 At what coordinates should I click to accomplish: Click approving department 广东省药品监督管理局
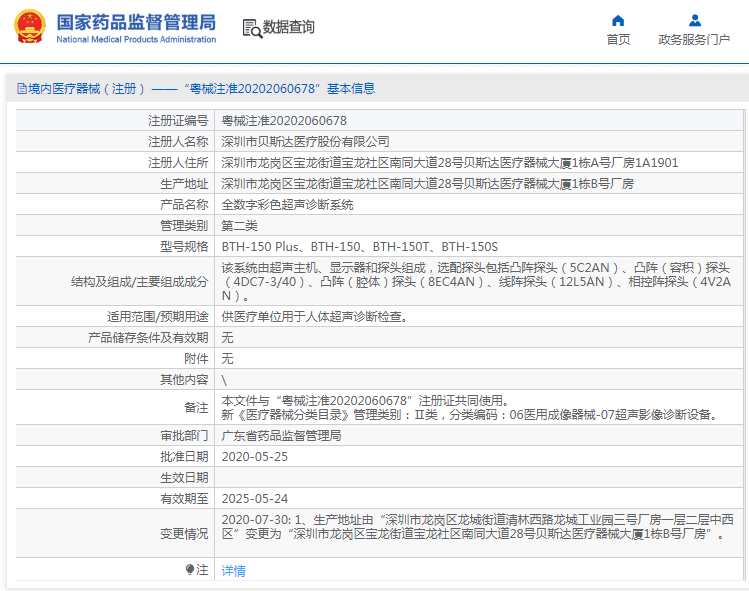pyautogui.click(x=281, y=435)
